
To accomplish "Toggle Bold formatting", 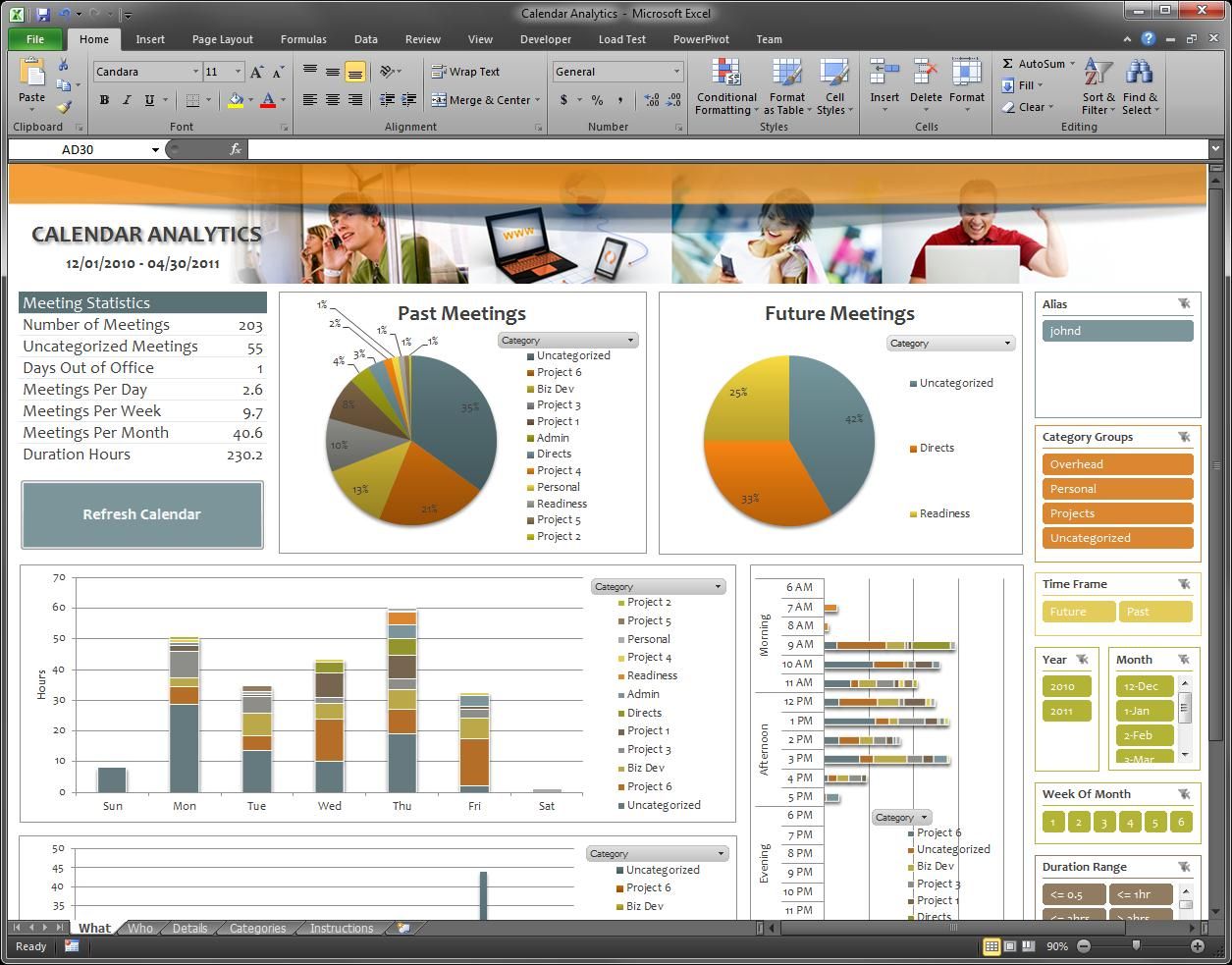I will coord(104,100).
